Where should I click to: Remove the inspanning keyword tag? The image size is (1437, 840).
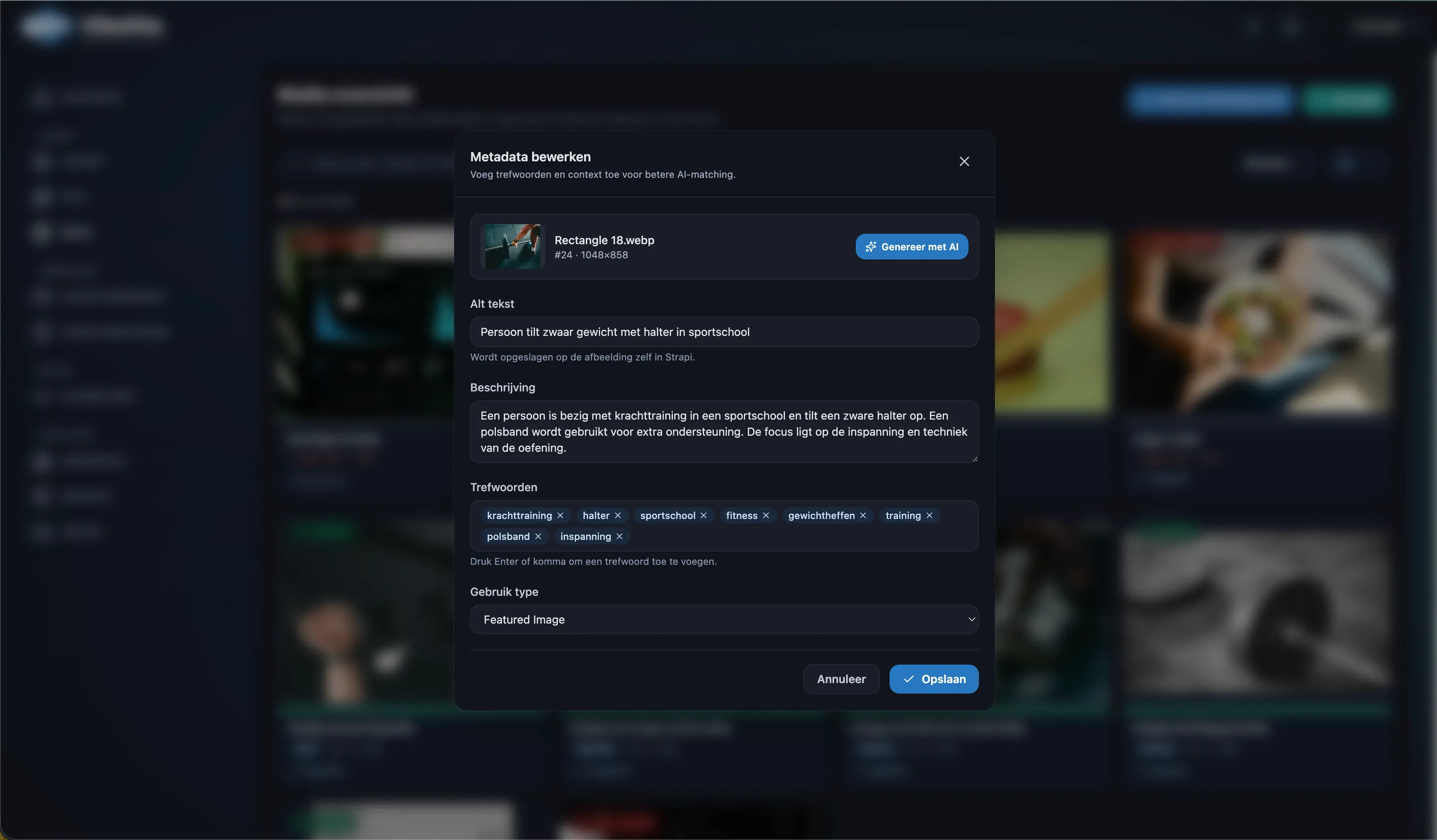(619, 537)
